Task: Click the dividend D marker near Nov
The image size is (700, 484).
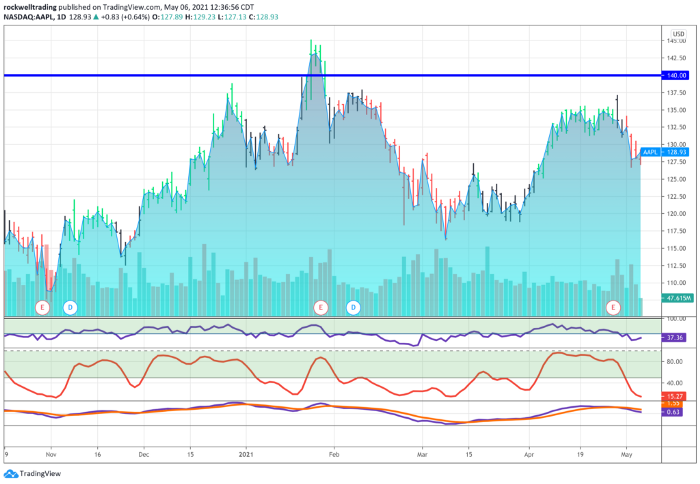Action: 70,307
